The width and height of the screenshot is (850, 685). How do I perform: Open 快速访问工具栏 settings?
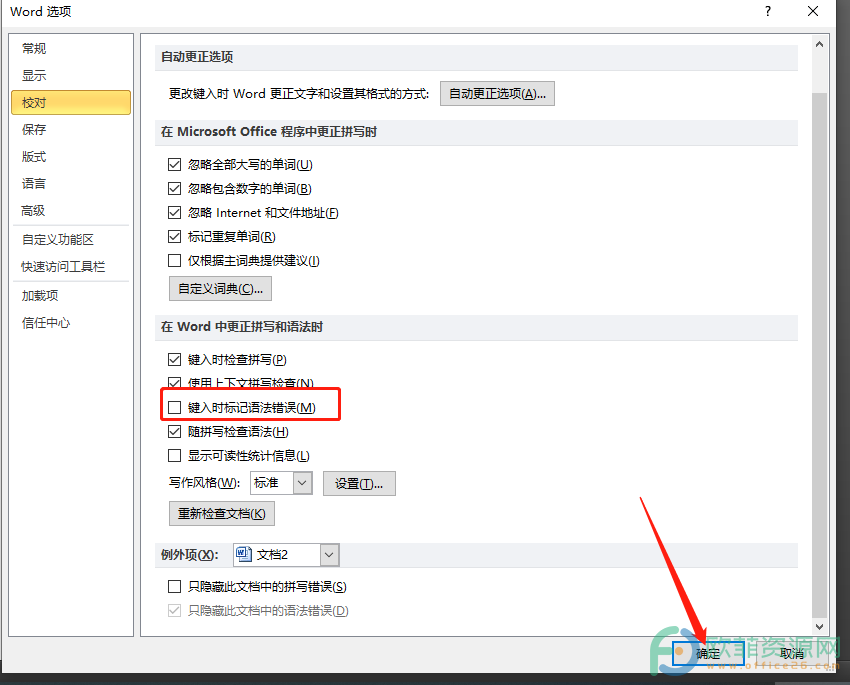point(63,267)
